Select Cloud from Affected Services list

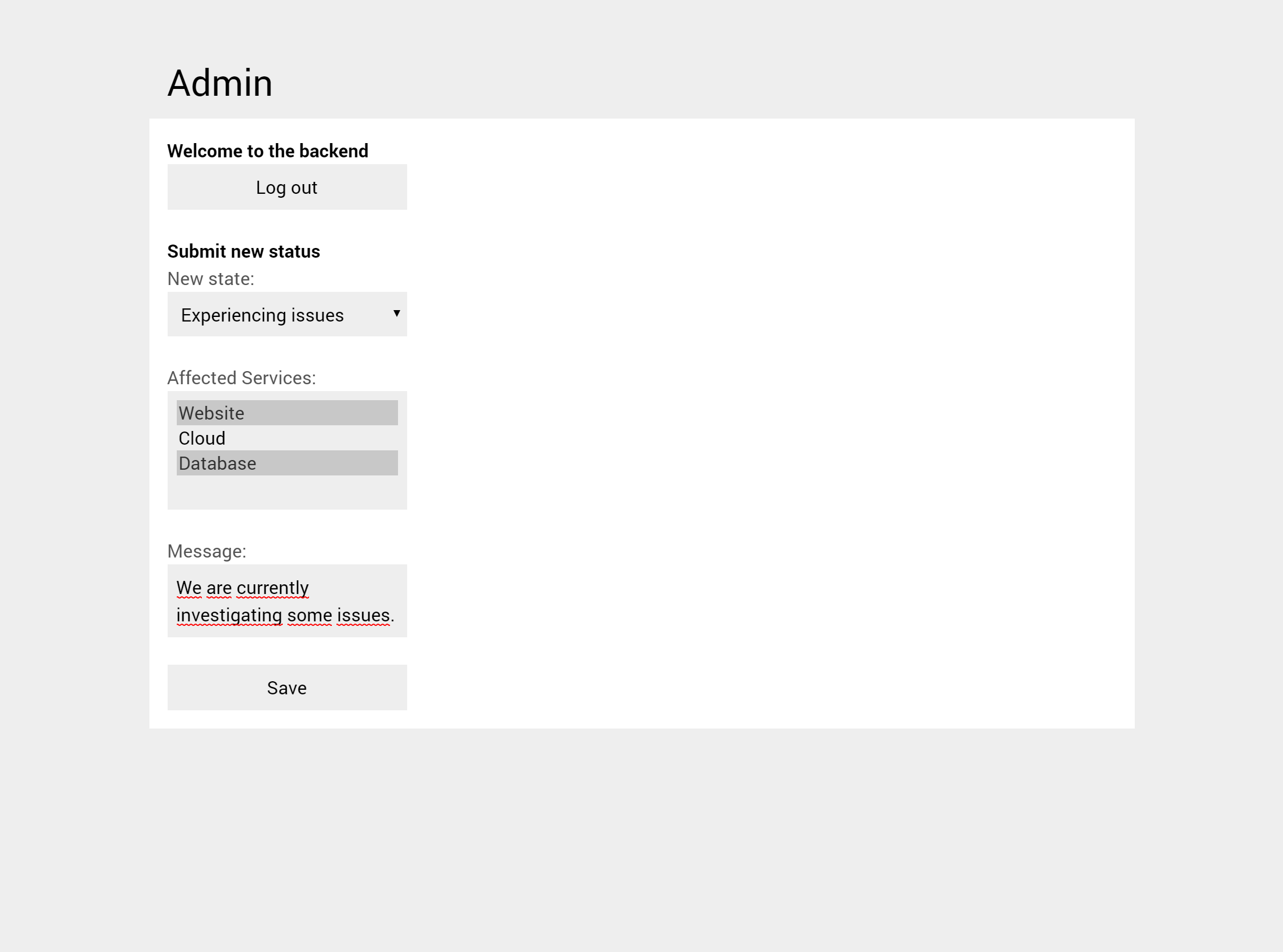[x=287, y=438]
